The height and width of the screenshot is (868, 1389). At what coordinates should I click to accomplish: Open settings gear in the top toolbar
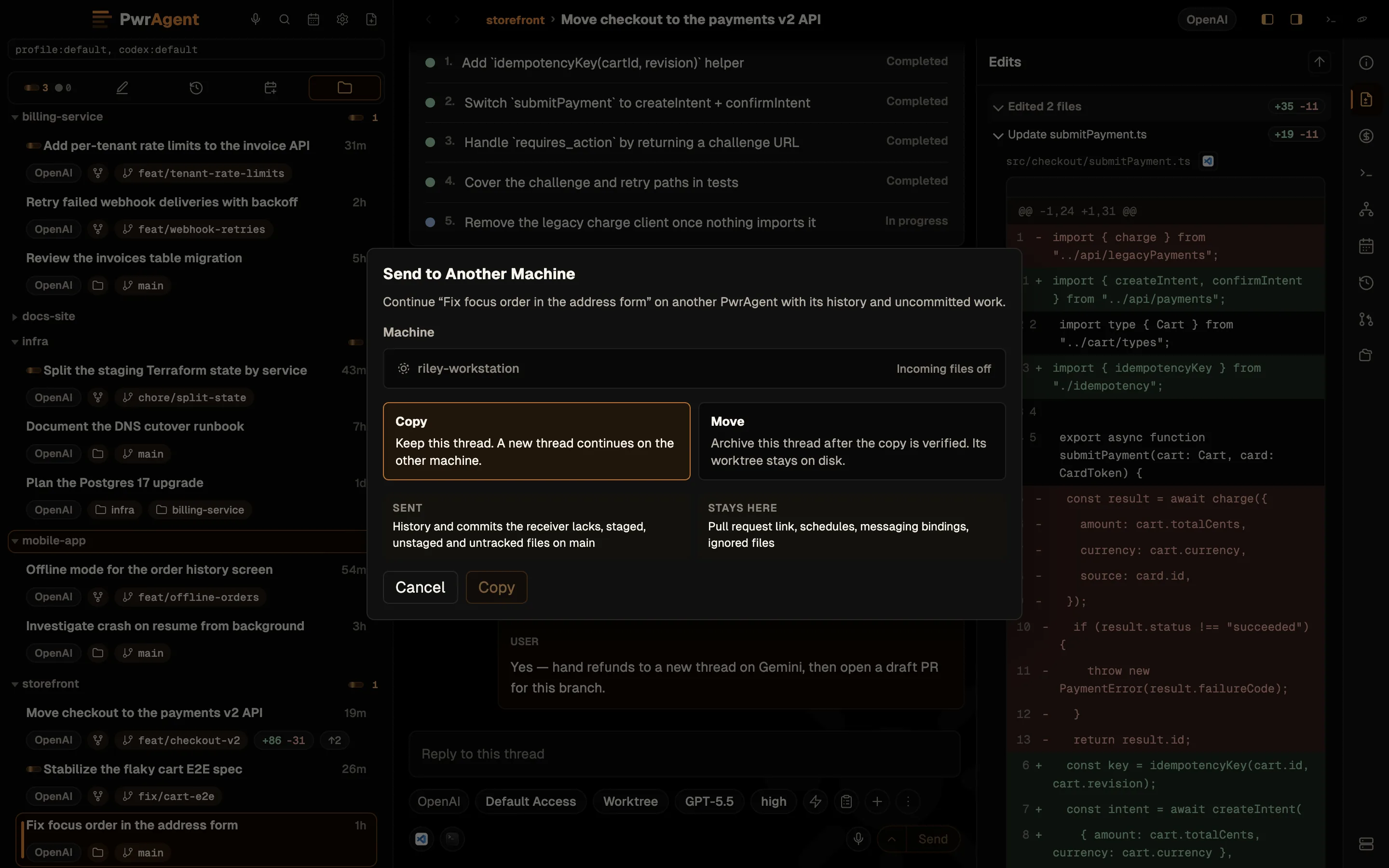point(342,19)
